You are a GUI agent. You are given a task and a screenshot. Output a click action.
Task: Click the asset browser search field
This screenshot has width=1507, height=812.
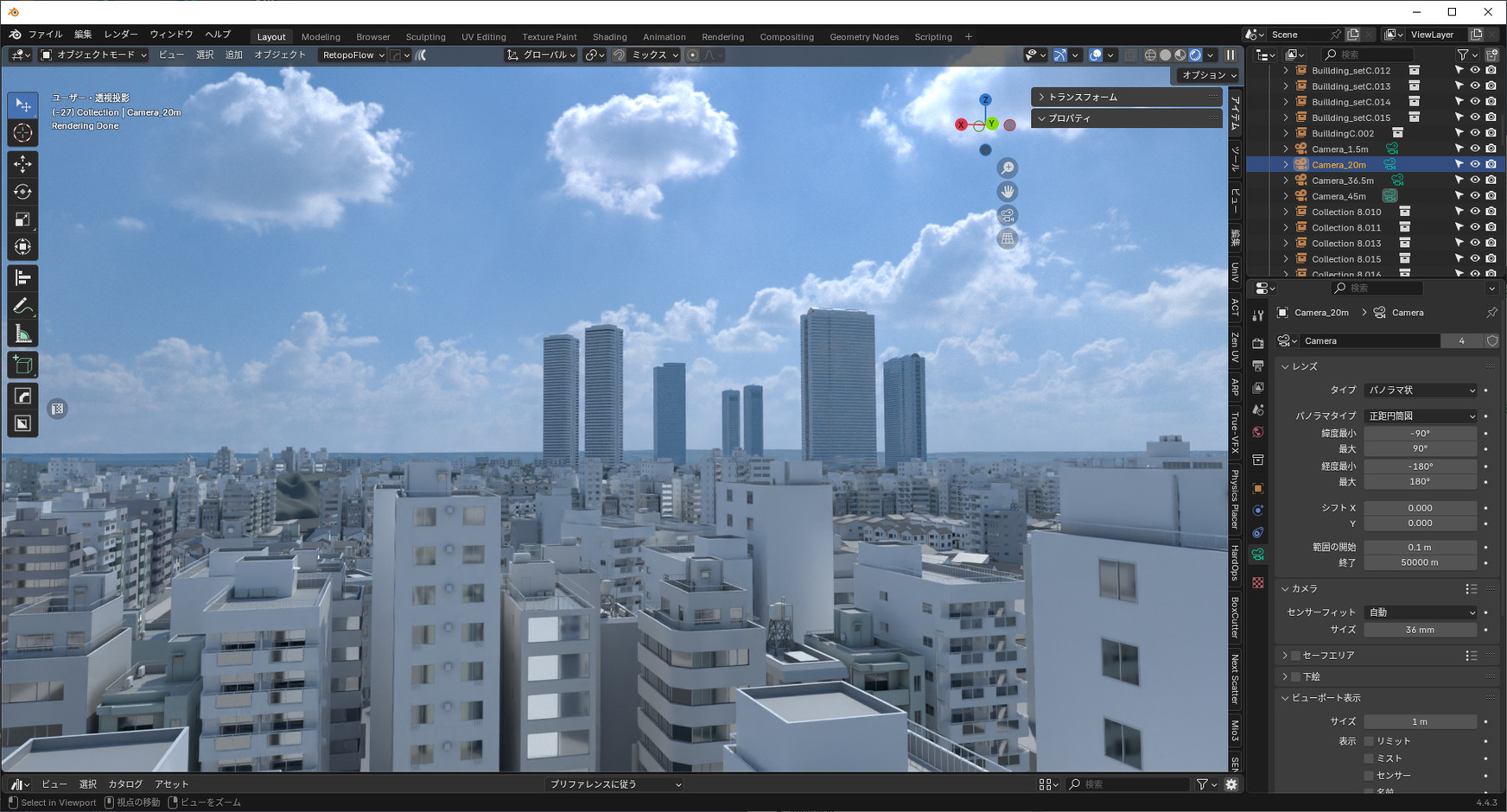[1128, 784]
